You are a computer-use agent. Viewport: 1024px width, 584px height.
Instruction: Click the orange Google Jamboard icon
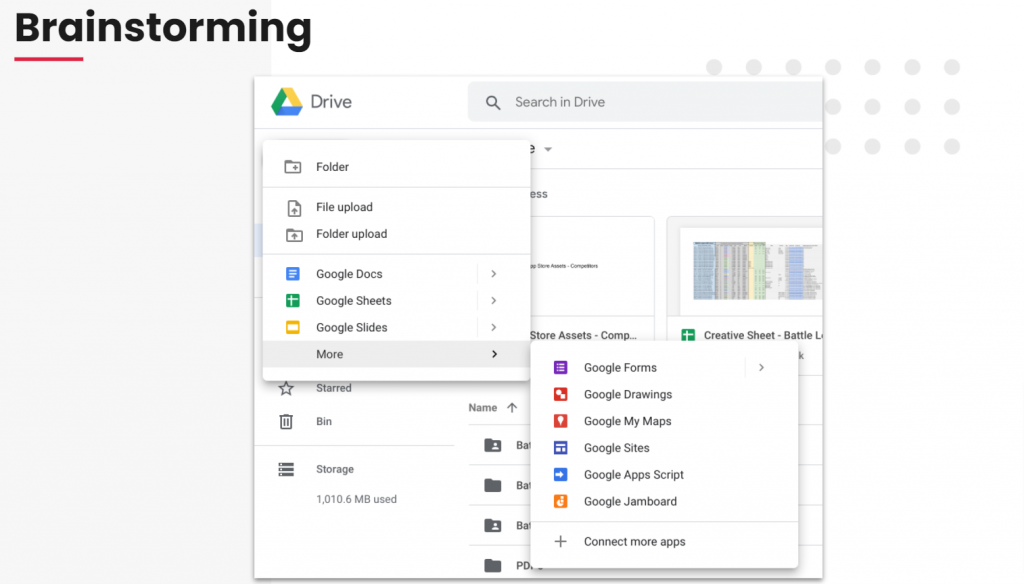(560, 502)
